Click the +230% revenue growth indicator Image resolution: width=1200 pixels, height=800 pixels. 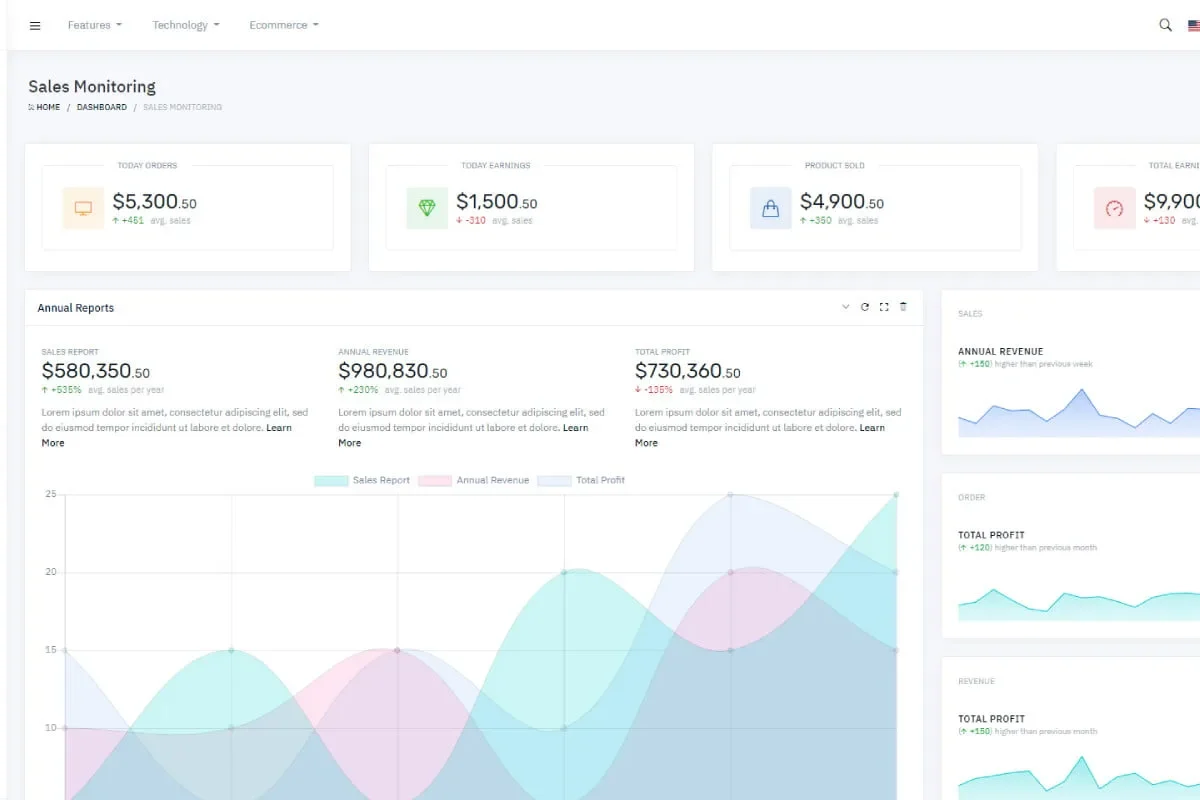point(358,390)
